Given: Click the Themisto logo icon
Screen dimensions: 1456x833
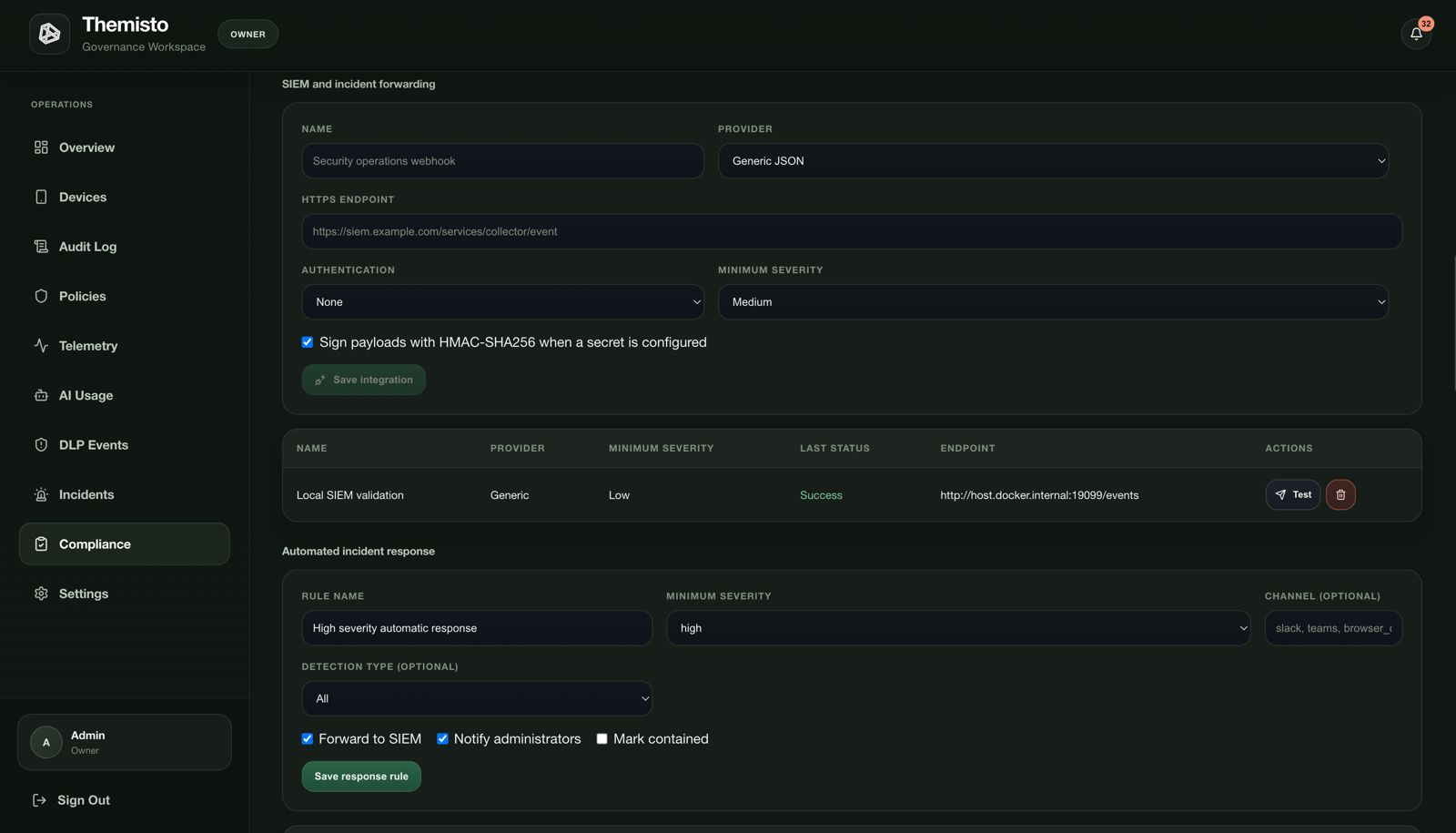Looking at the screenshot, I should pos(49,35).
